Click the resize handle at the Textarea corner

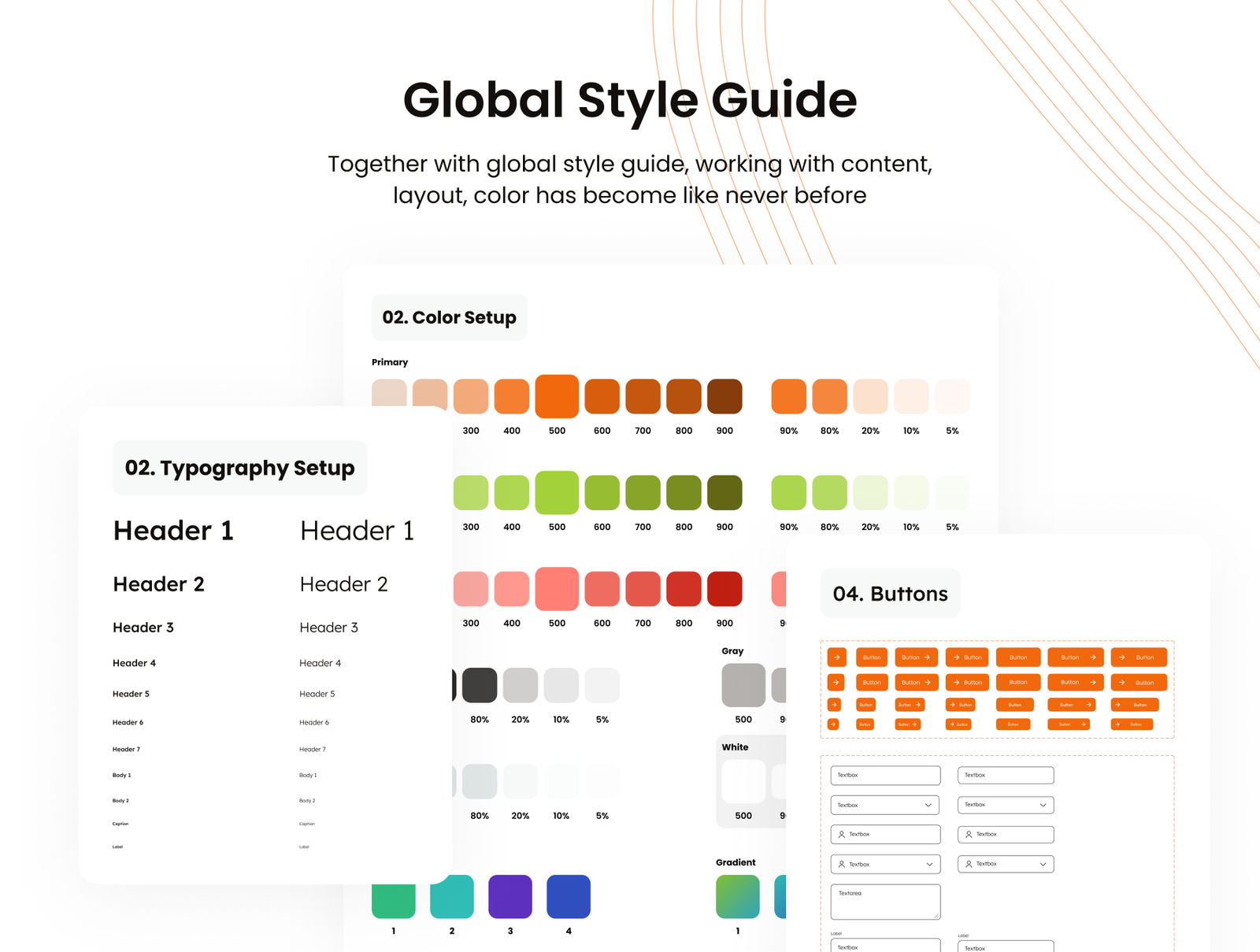click(936, 915)
